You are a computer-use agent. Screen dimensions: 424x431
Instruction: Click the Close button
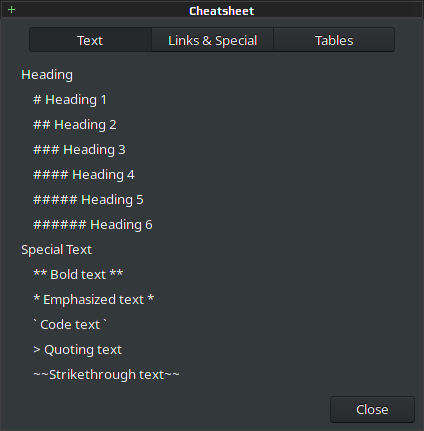point(372,409)
